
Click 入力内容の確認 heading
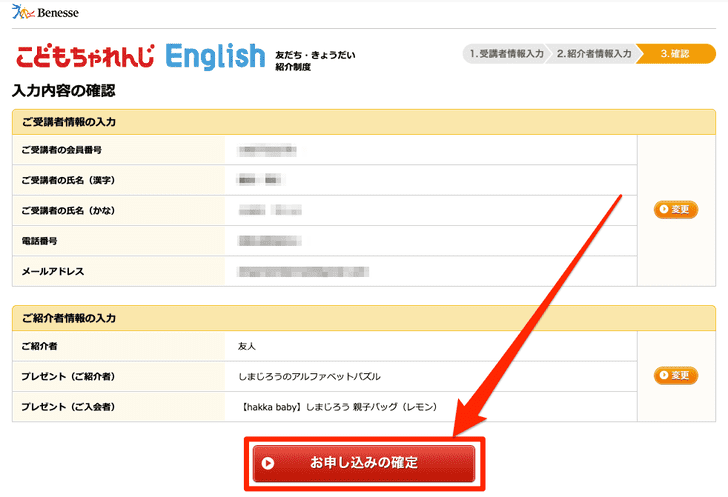(x=64, y=91)
